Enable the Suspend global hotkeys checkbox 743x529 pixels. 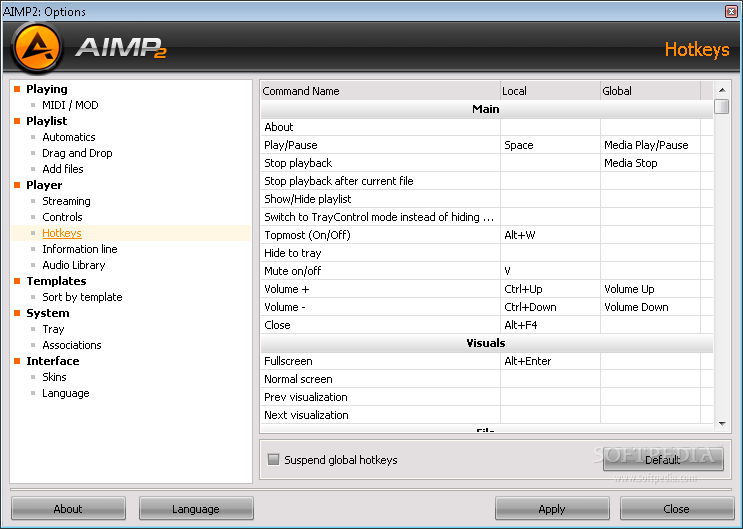point(273,459)
